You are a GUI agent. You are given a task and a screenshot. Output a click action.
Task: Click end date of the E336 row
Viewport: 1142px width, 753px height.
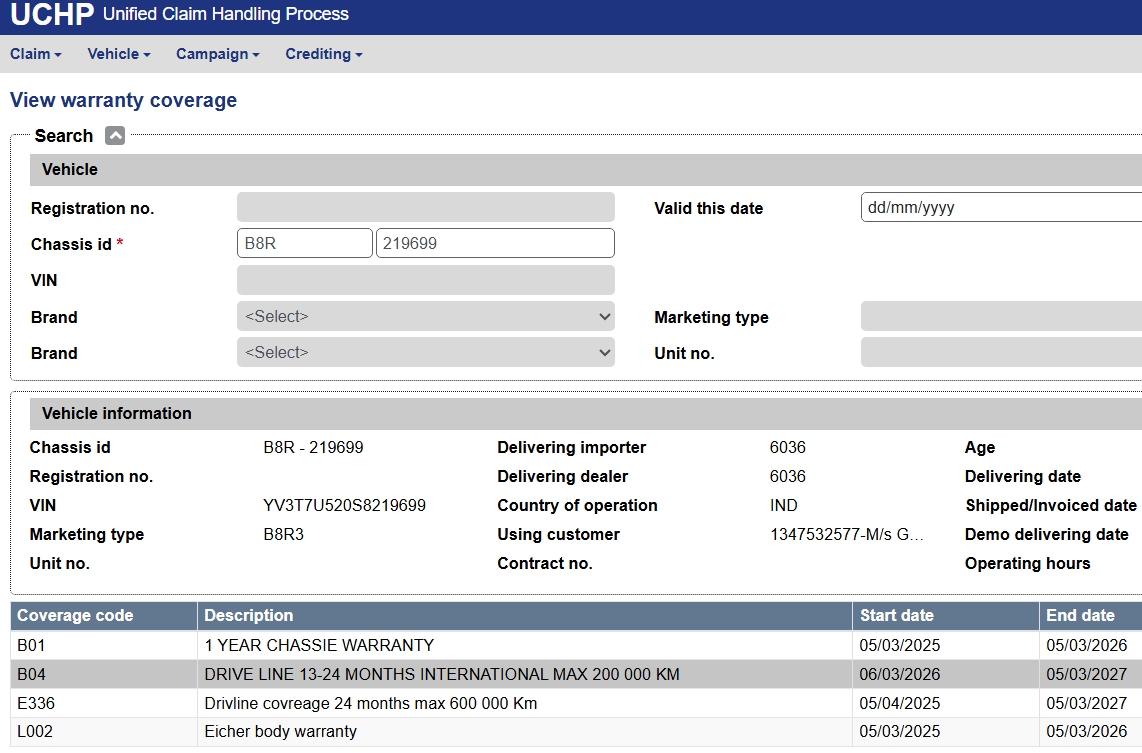coord(1087,703)
